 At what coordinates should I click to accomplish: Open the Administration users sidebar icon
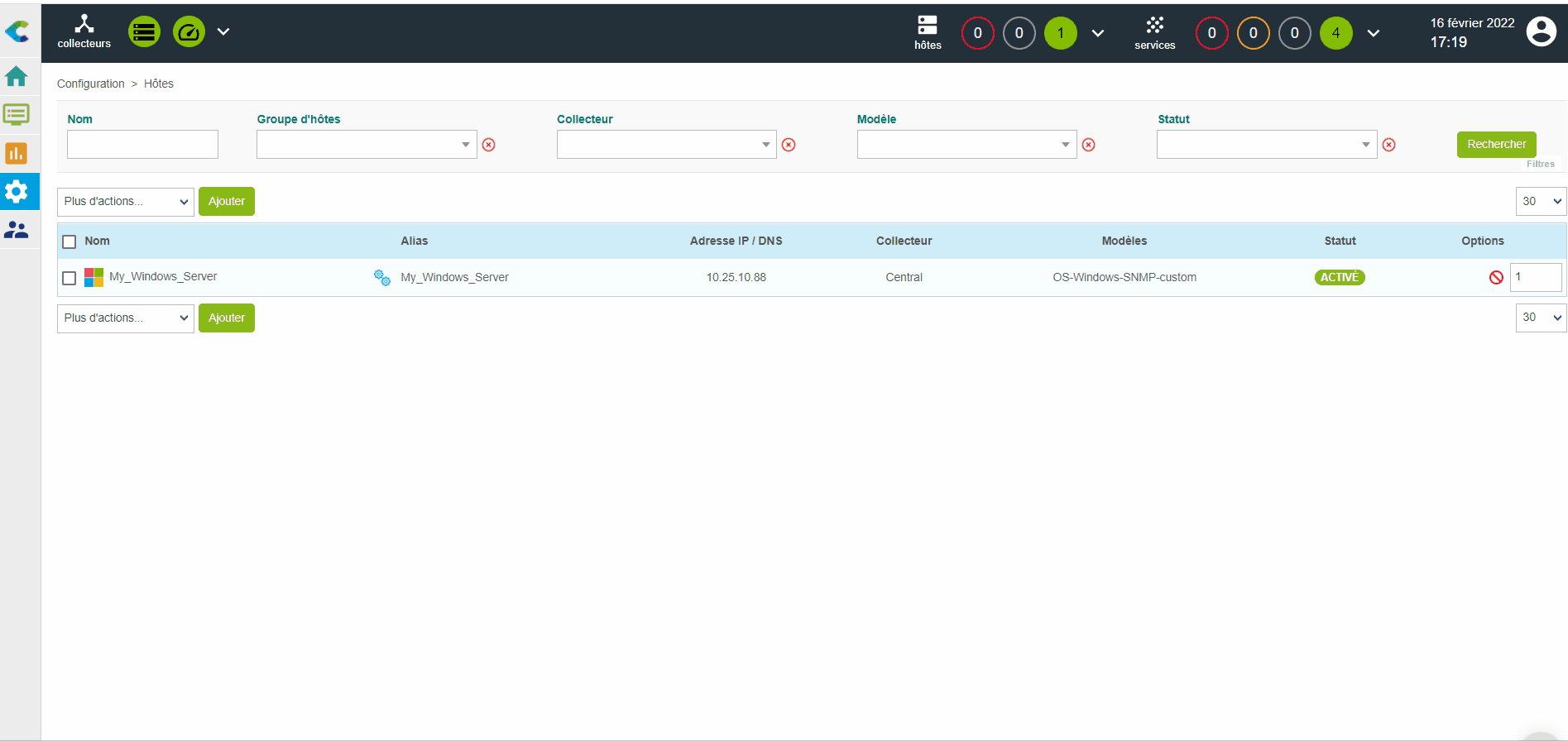point(17,230)
